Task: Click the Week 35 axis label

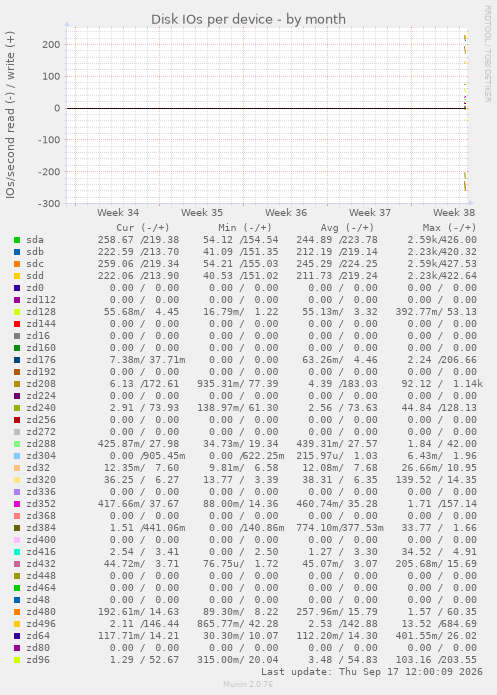Action: tap(202, 213)
